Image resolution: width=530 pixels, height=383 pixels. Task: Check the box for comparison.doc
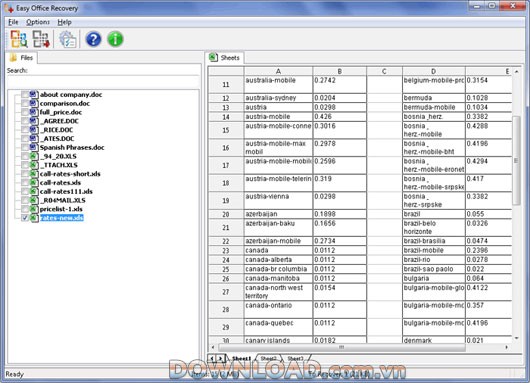pyautogui.click(x=25, y=103)
